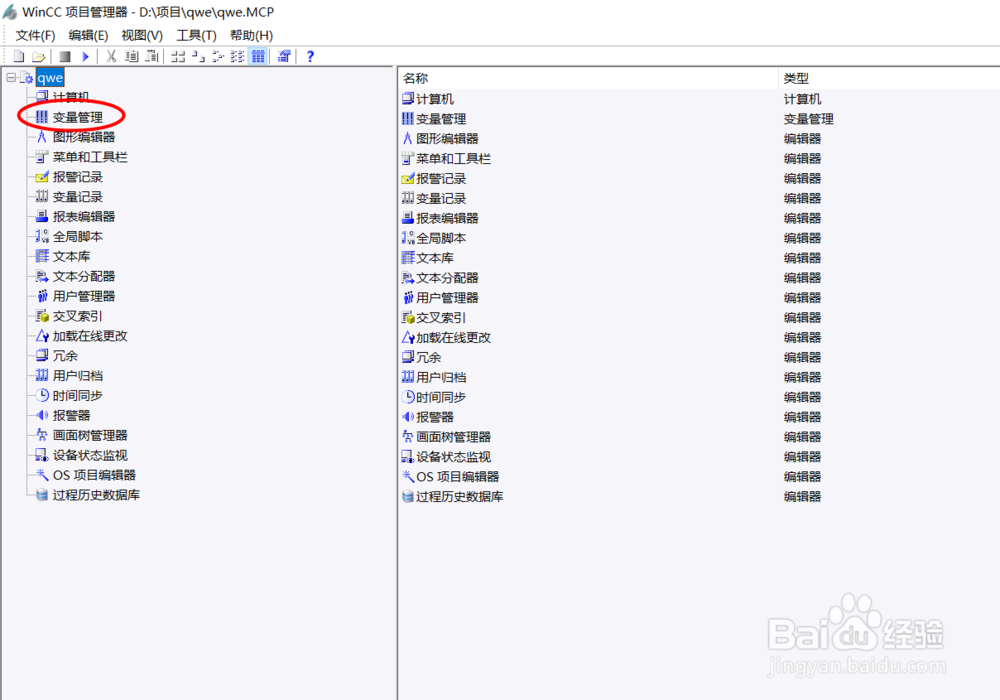The width and height of the screenshot is (1000, 700).
Task: Select 菜单和工具栏 in the left tree
Action: point(90,157)
